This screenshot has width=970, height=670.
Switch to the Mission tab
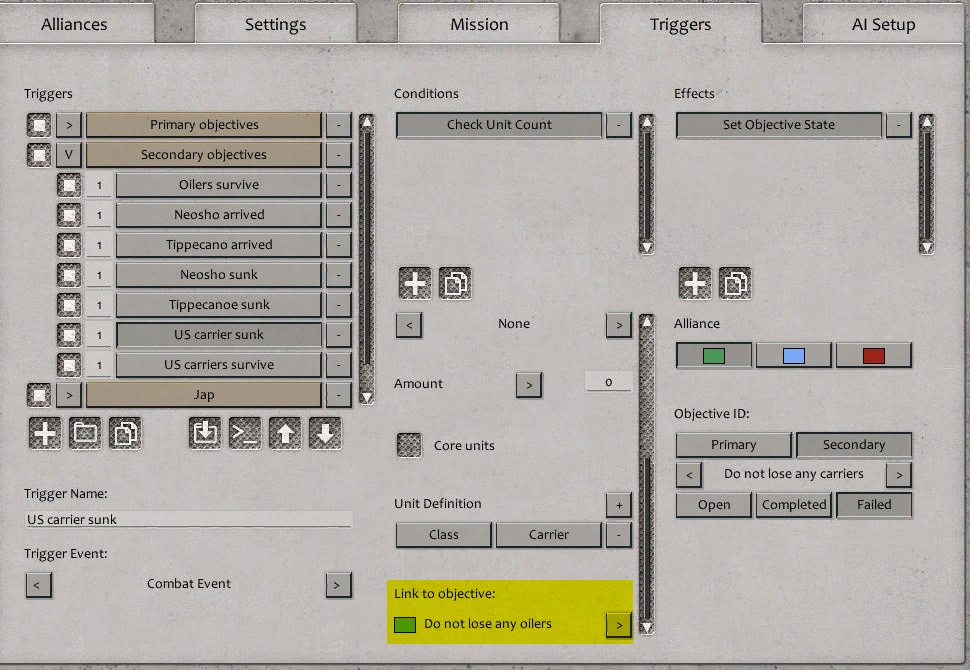pos(479,24)
